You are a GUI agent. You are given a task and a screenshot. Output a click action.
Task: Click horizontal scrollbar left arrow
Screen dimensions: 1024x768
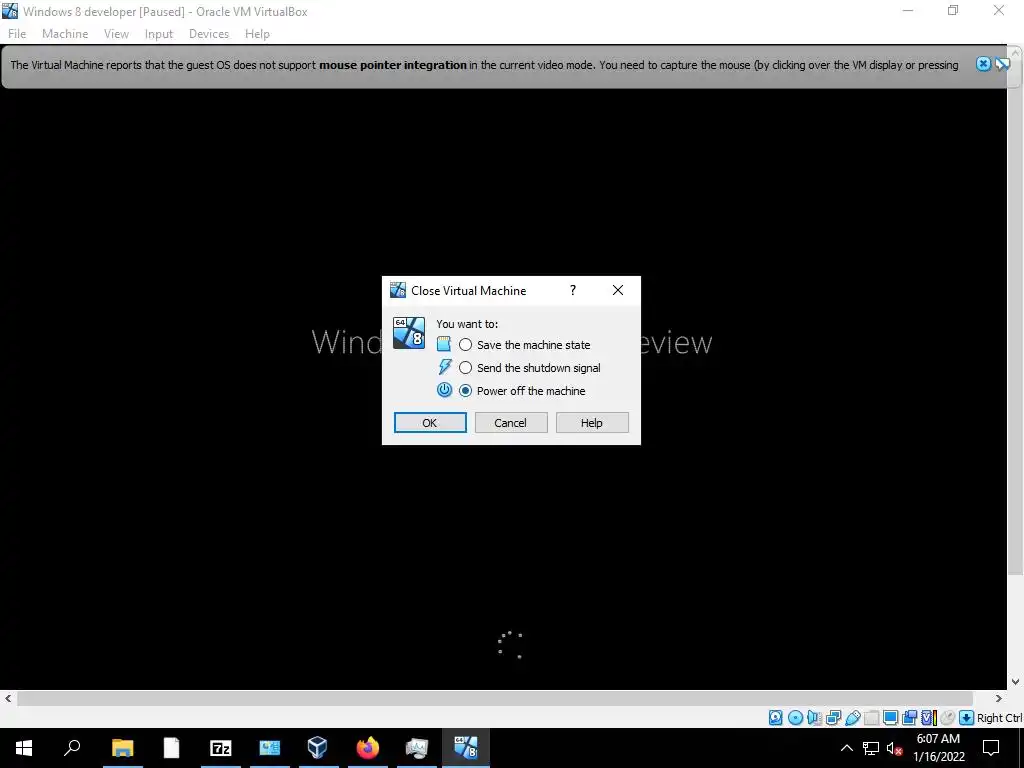tap(8, 698)
